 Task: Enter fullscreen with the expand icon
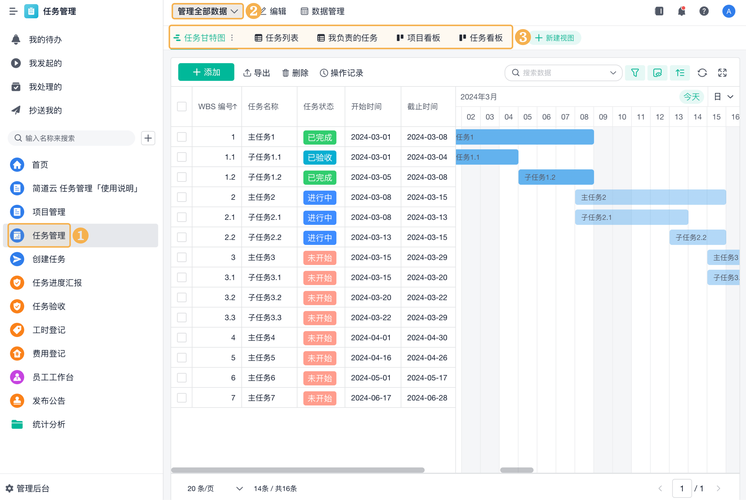click(x=723, y=73)
